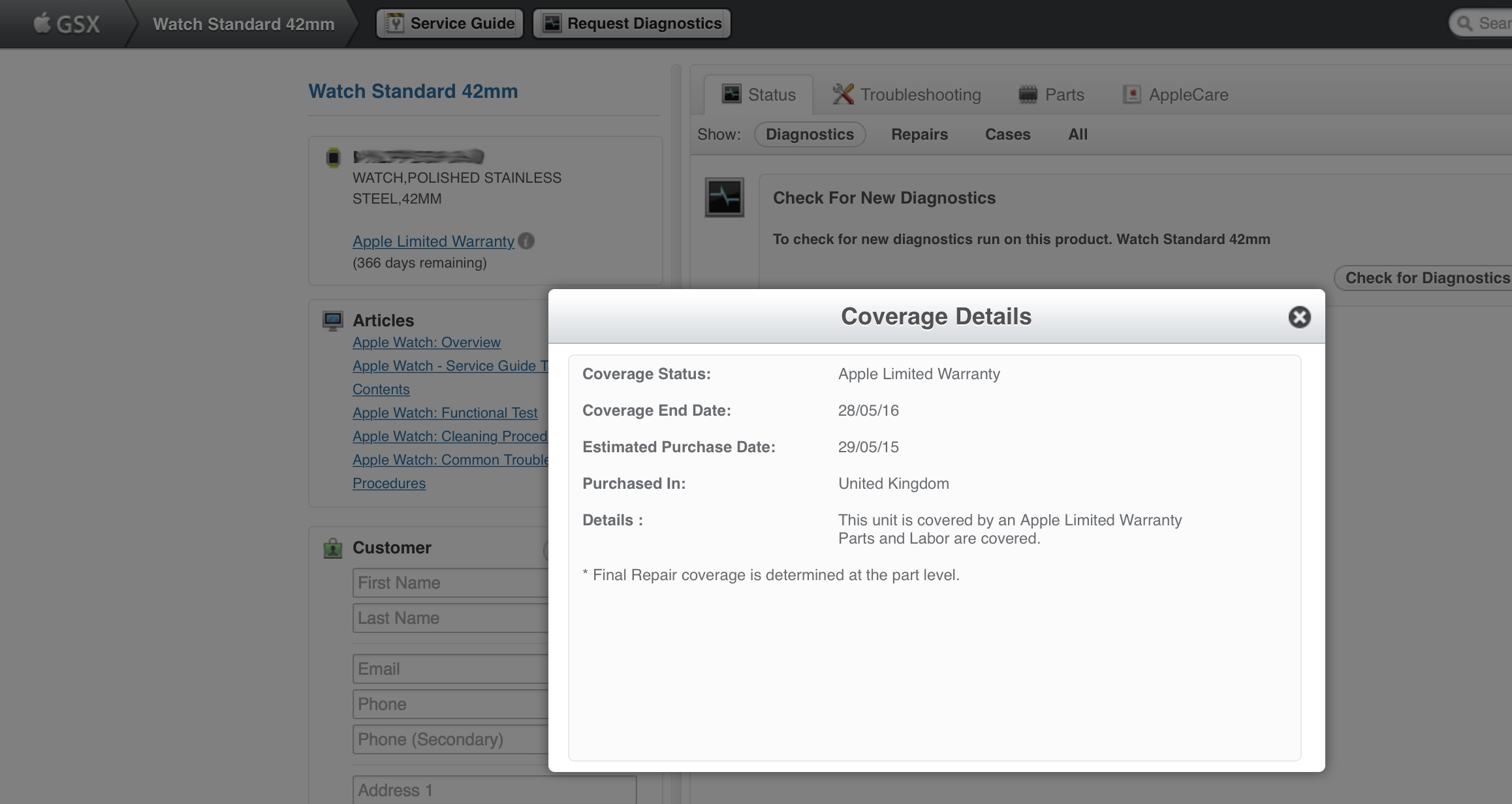Open the Service Guide button
The width and height of the screenshot is (1512, 804).
[450, 23]
